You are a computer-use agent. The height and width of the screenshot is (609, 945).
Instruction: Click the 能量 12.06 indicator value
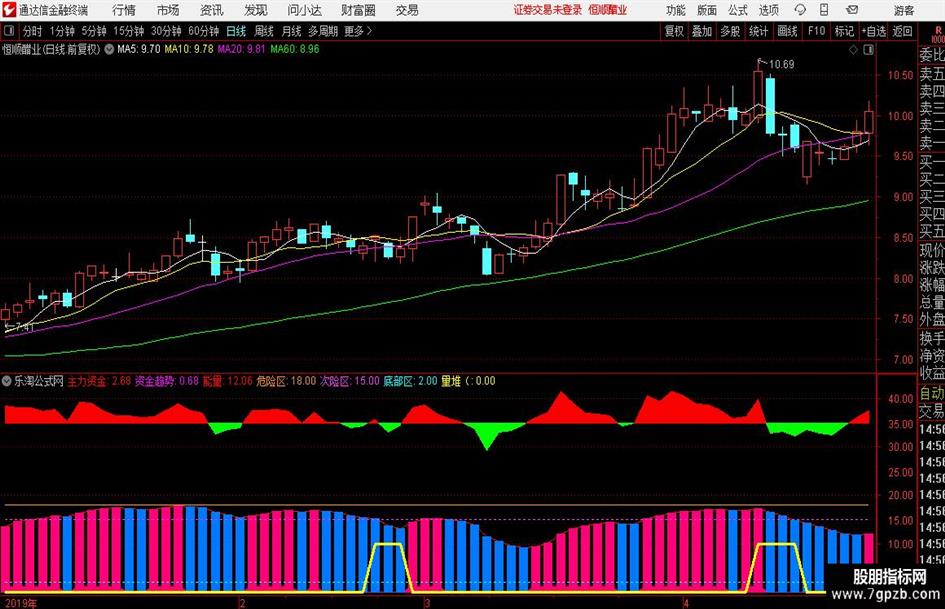click(227, 381)
